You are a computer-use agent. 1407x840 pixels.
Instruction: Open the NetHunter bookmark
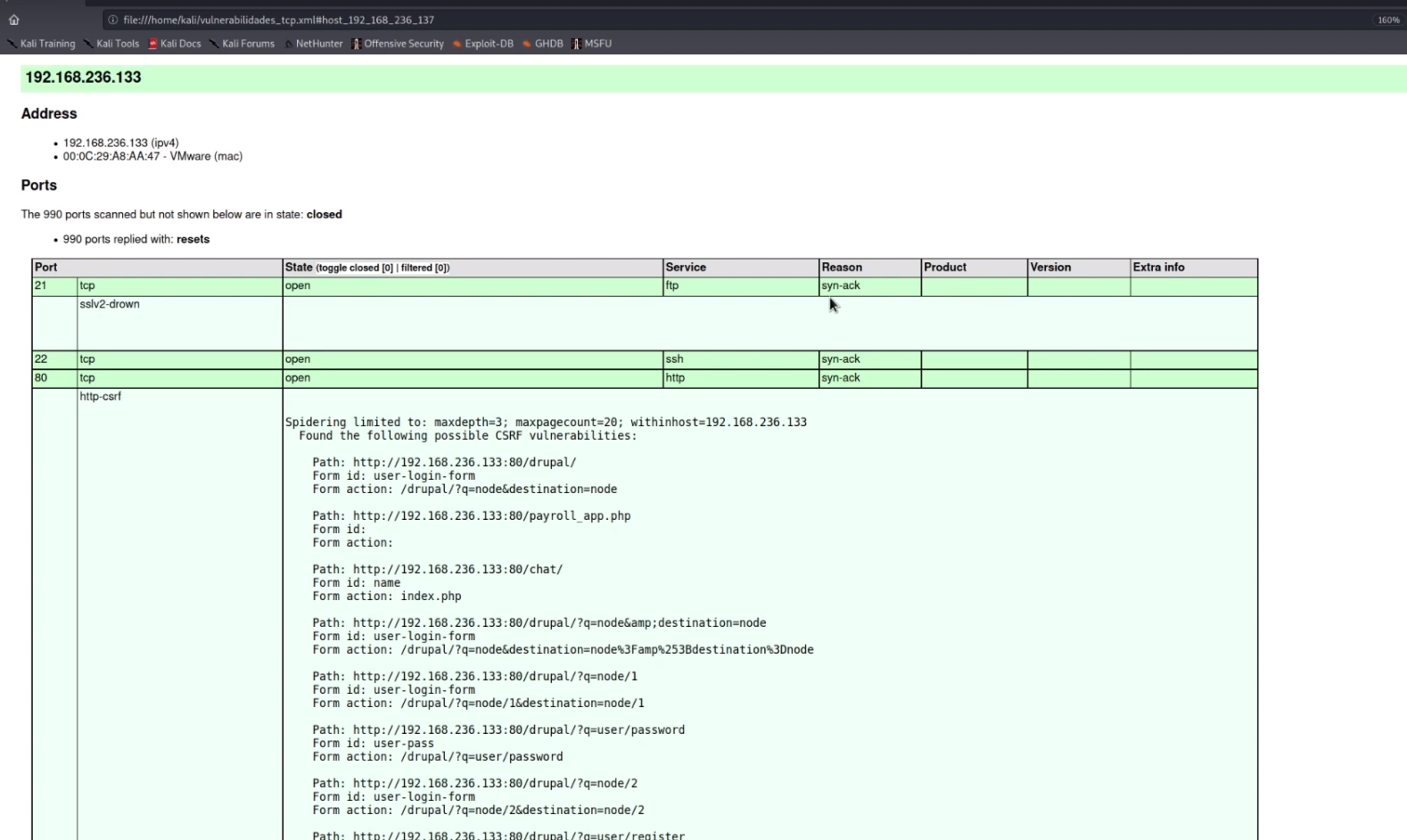(313, 44)
